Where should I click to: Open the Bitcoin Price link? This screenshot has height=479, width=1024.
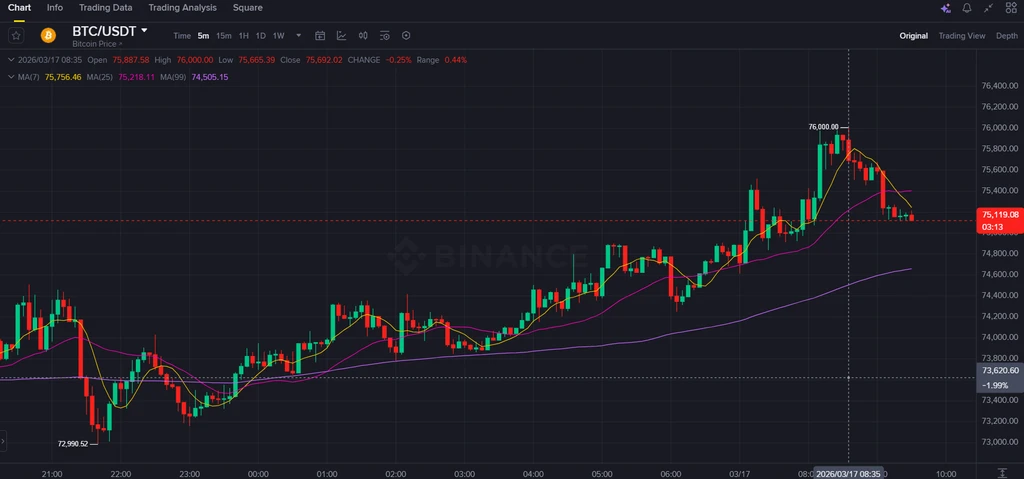tap(97, 44)
